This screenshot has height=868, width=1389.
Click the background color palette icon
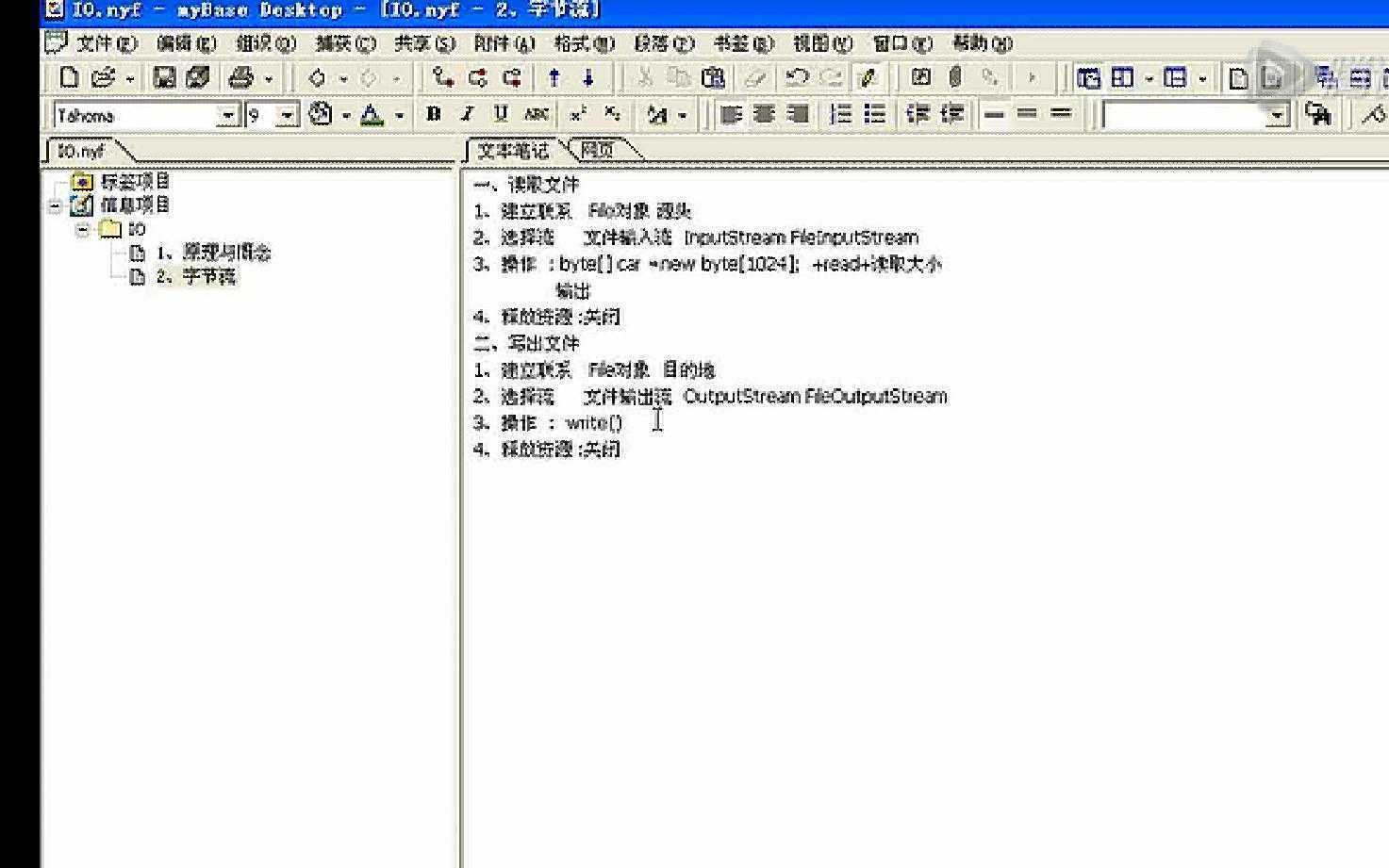point(321,115)
